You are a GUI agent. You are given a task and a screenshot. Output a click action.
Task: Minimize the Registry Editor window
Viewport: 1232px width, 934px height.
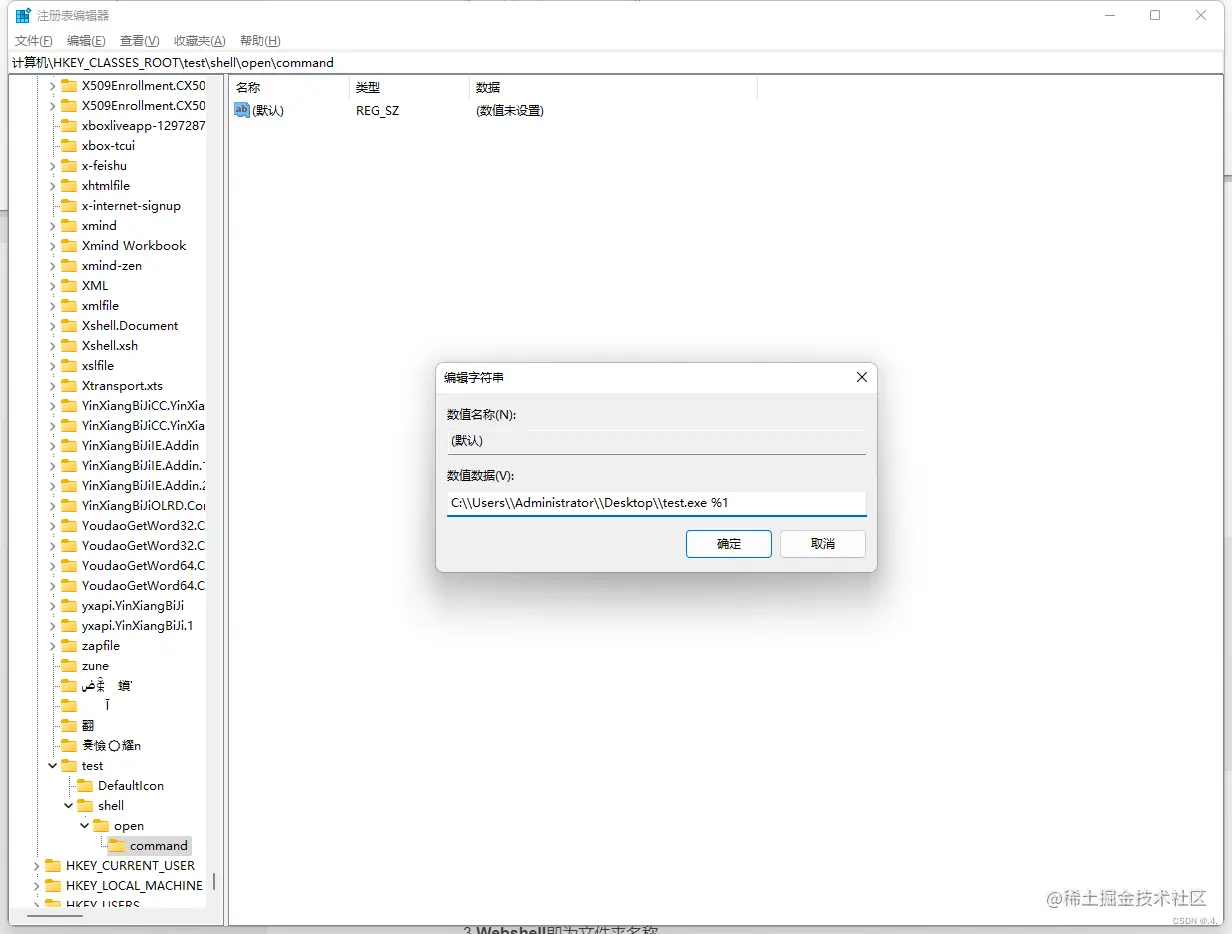(x=1109, y=15)
